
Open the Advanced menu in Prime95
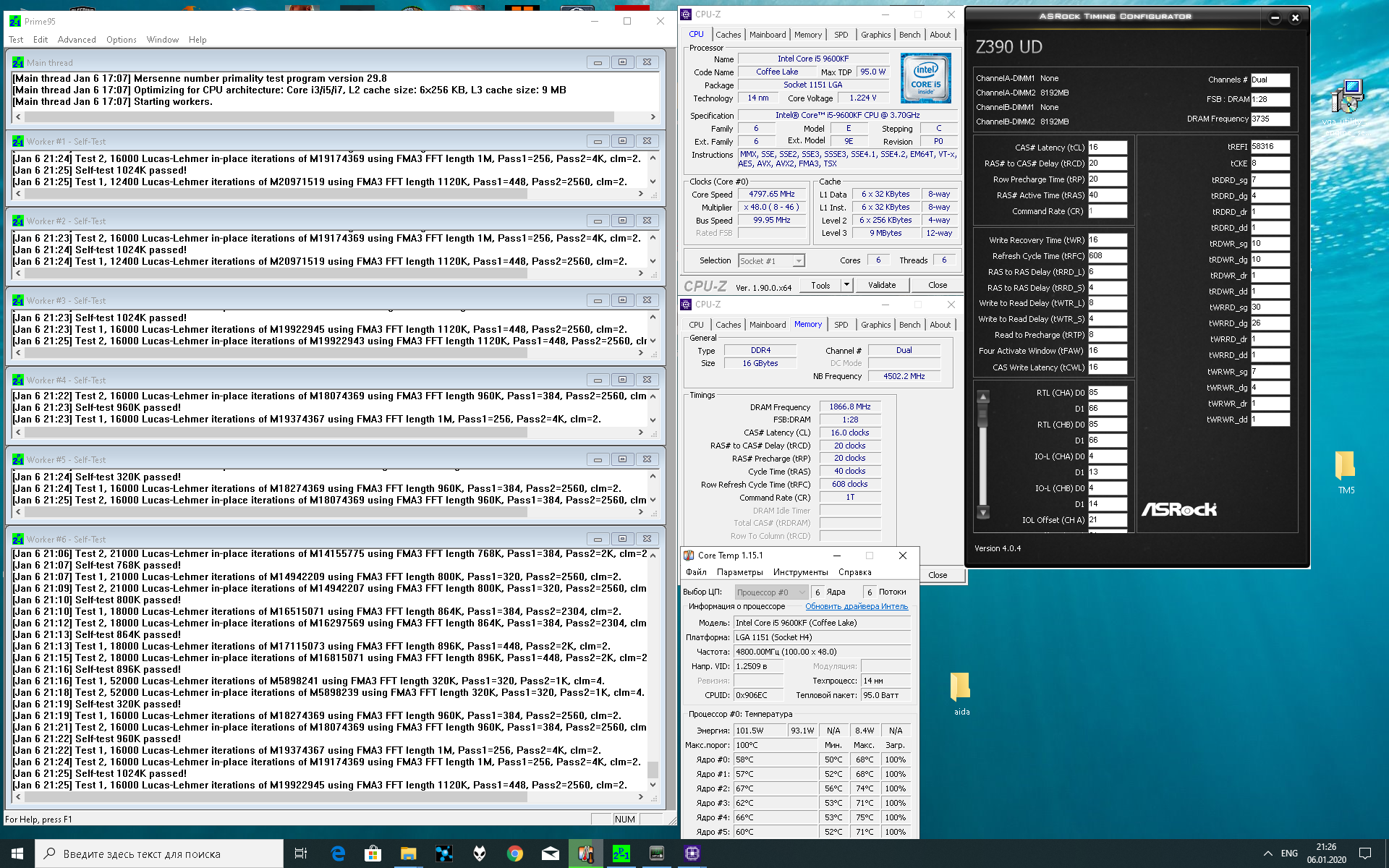77,40
